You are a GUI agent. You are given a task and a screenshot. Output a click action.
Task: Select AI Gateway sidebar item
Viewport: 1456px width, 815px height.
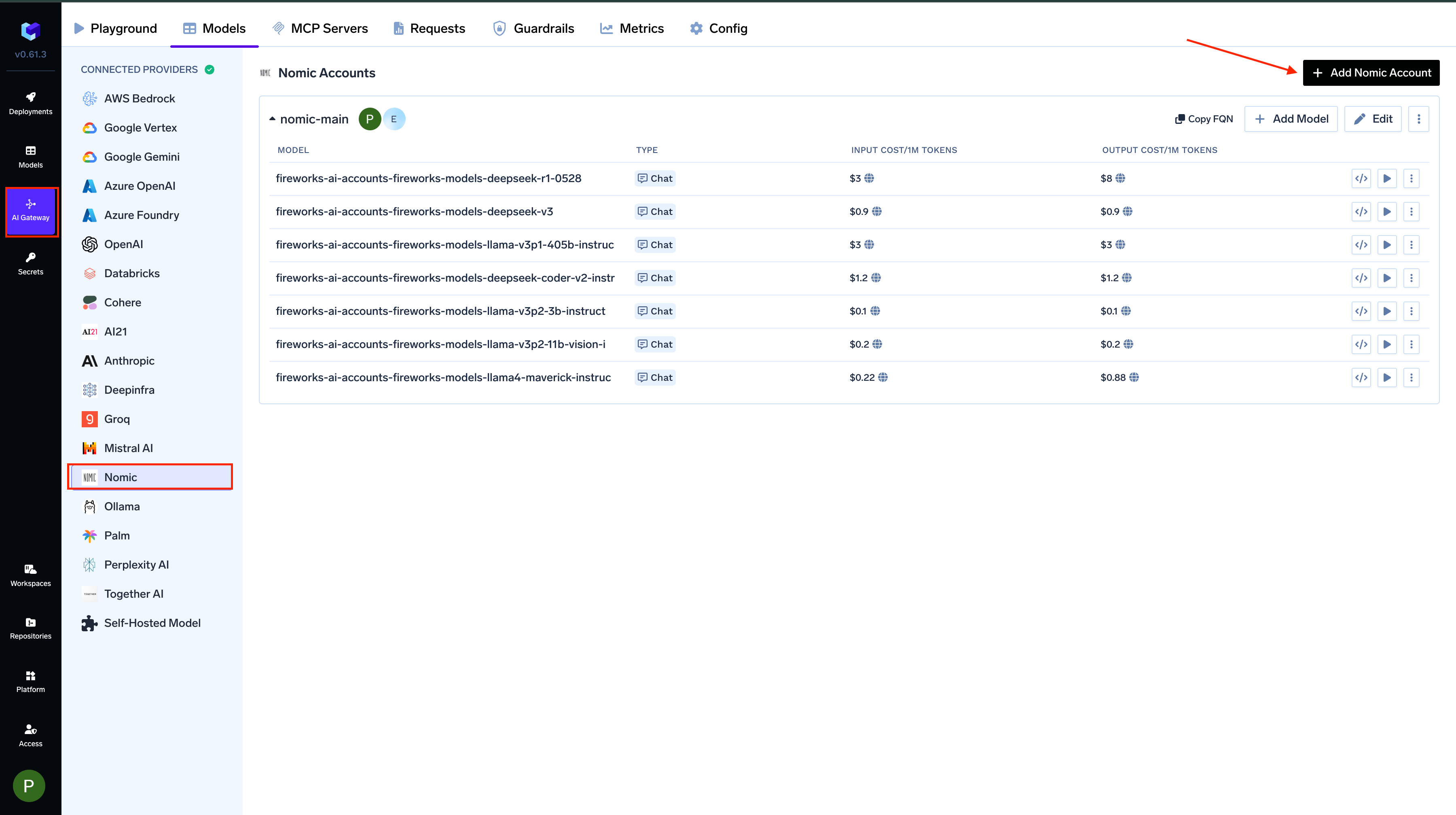click(30, 211)
